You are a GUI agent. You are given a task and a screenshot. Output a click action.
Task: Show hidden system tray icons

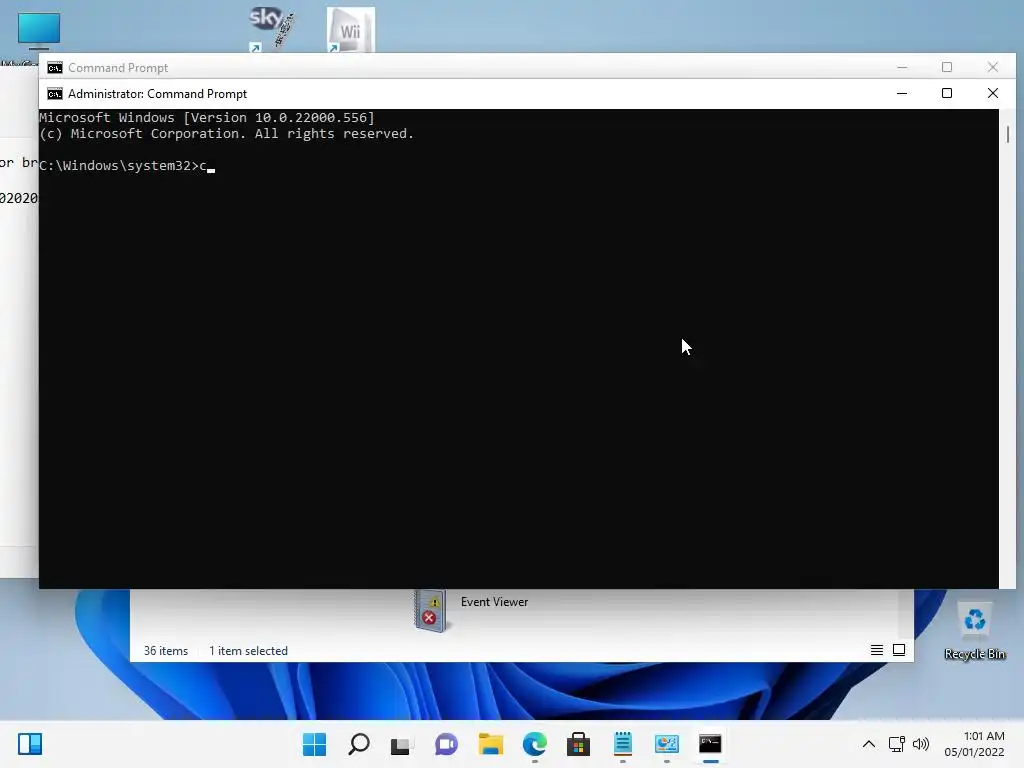869,744
